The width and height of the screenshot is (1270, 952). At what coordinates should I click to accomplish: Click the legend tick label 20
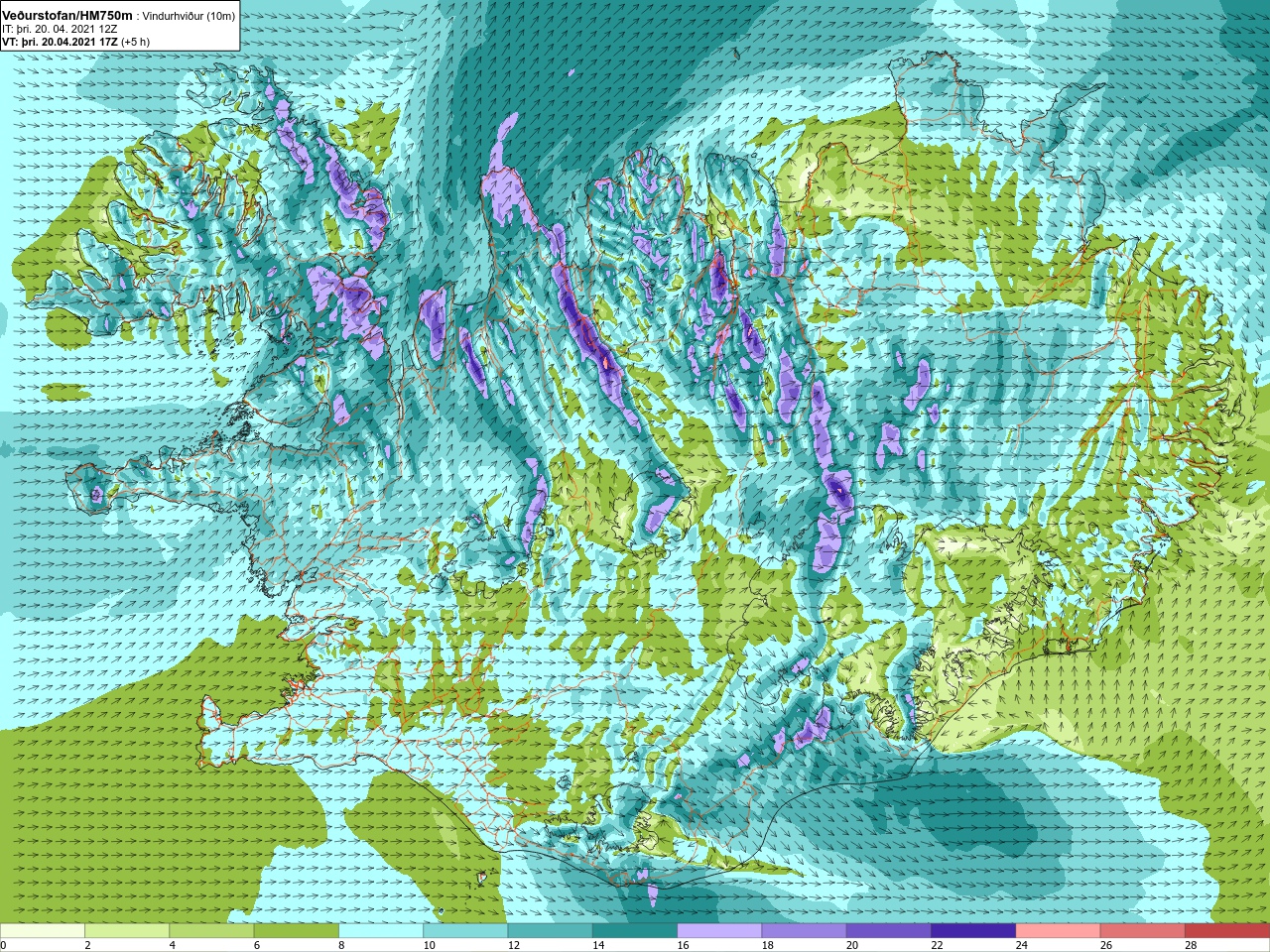tap(852, 945)
